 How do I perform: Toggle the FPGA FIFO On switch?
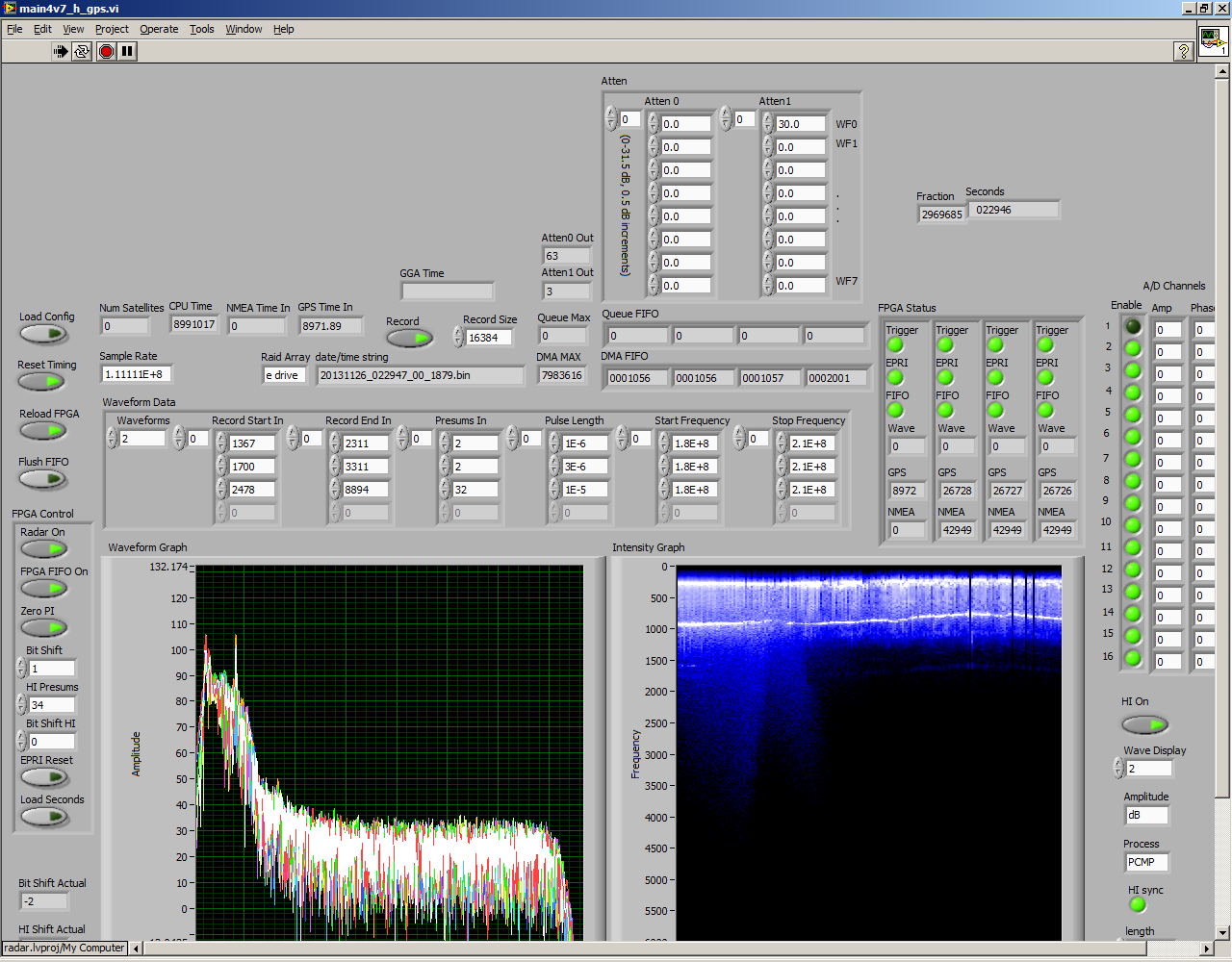tap(43, 589)
